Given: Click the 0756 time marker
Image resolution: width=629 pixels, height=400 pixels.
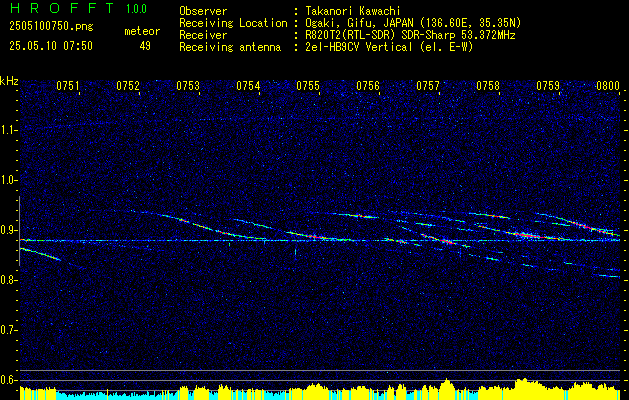Looking at the screenshot, I should (368, 86).
